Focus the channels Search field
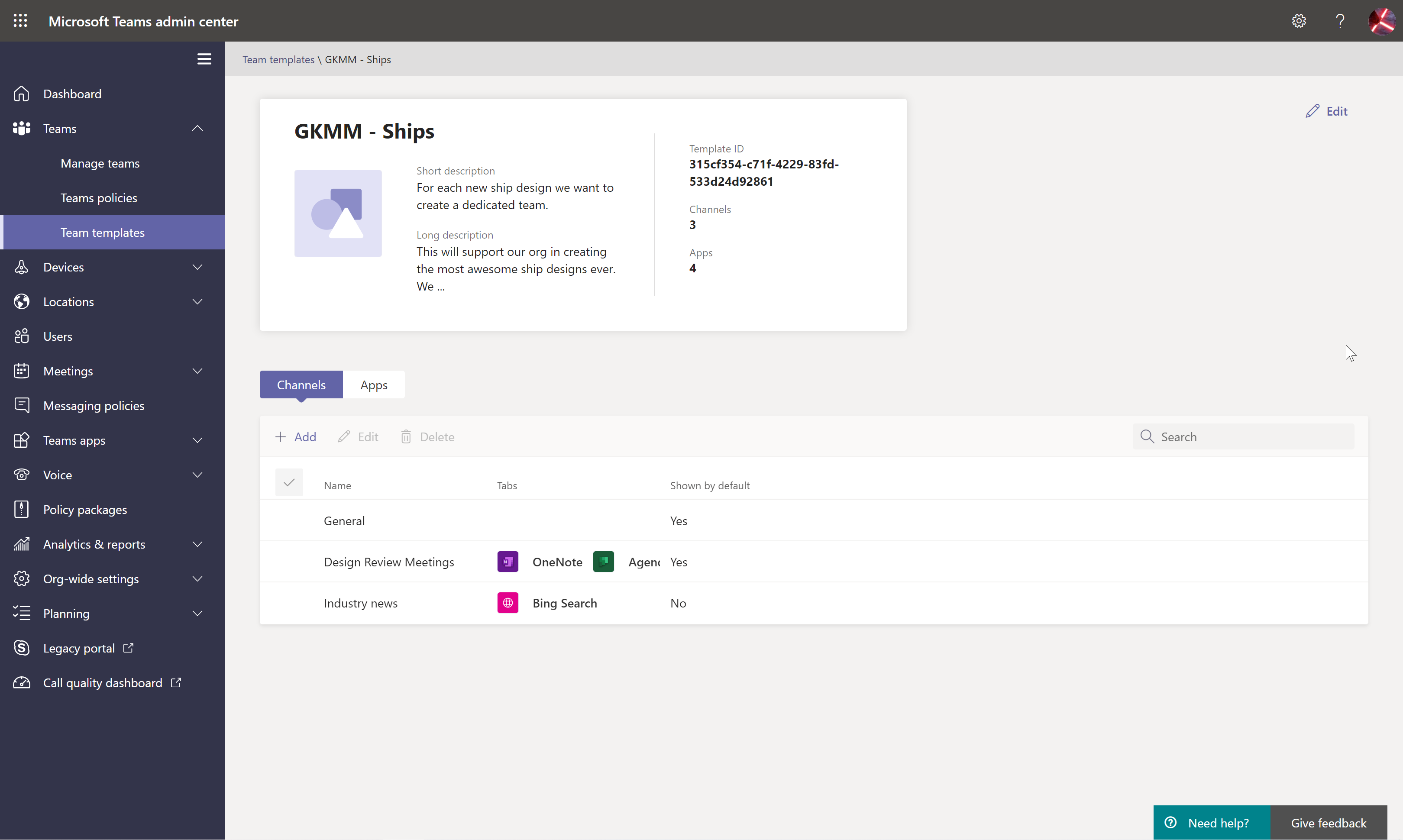This screenshot has width=1403, height=840. pos(1243,436)
